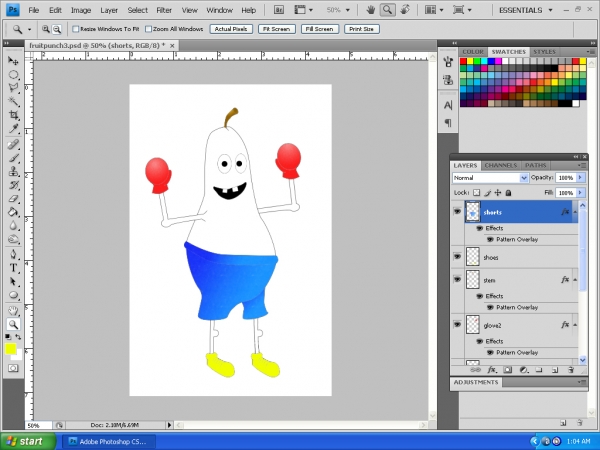600x450 pixels.
Task: Open the File menu
Action: pos(34,10)
